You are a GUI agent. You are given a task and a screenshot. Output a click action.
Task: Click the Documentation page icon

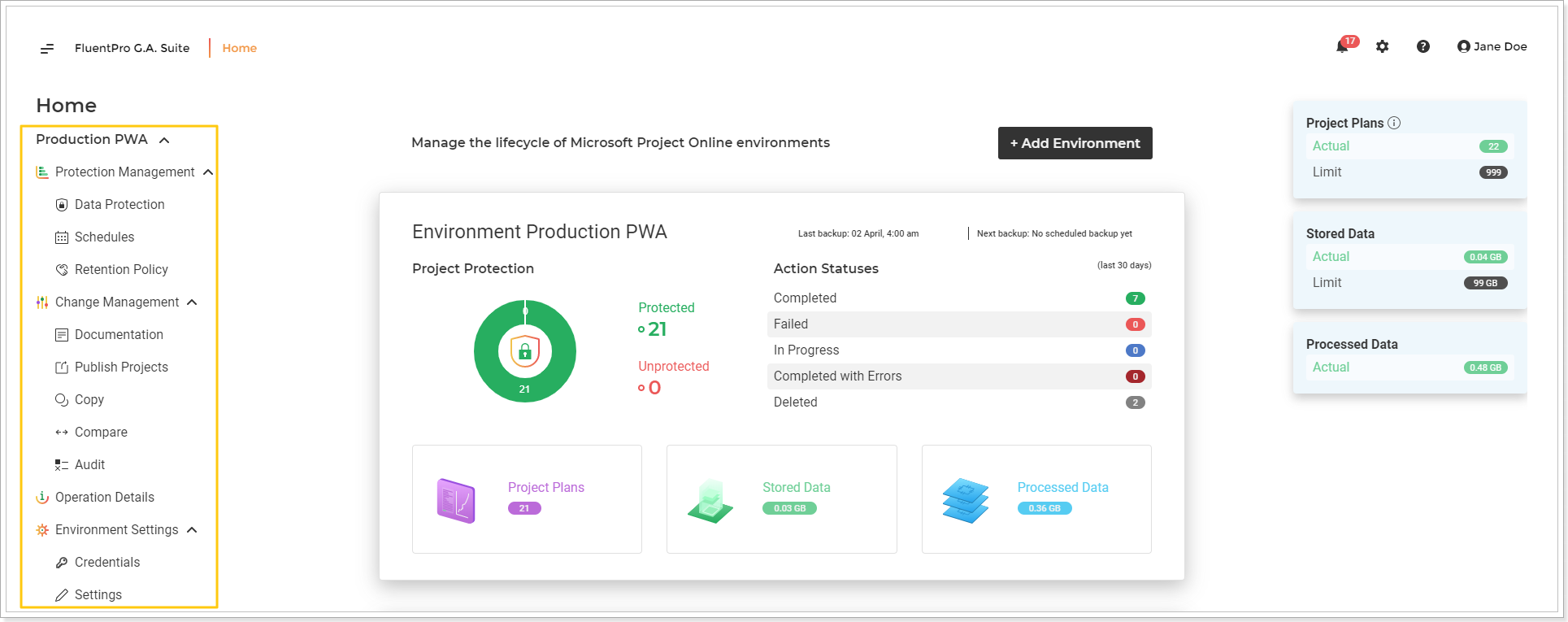(x=62, y=335)
